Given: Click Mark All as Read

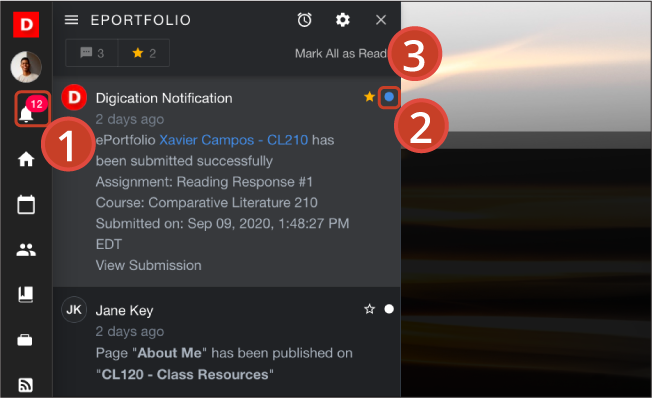Looking at the screenshot, I should [341, 53].
